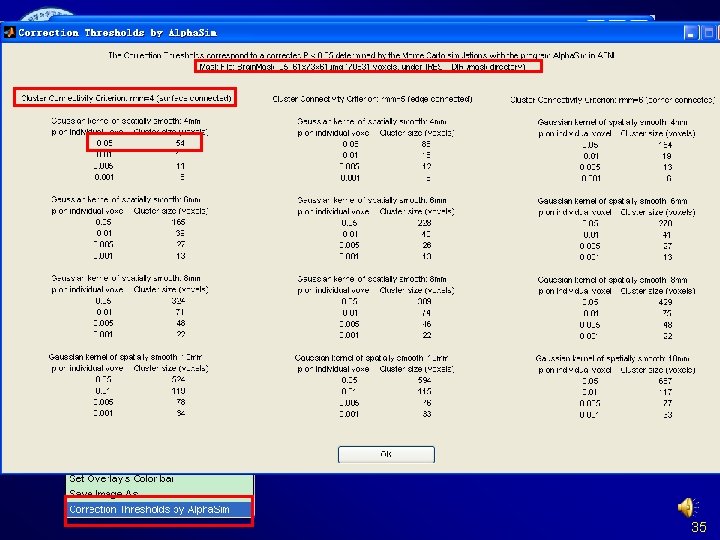Click the OK button in the AlphaSim dialog
Screen dimensions: 720x540
[386, 454]
